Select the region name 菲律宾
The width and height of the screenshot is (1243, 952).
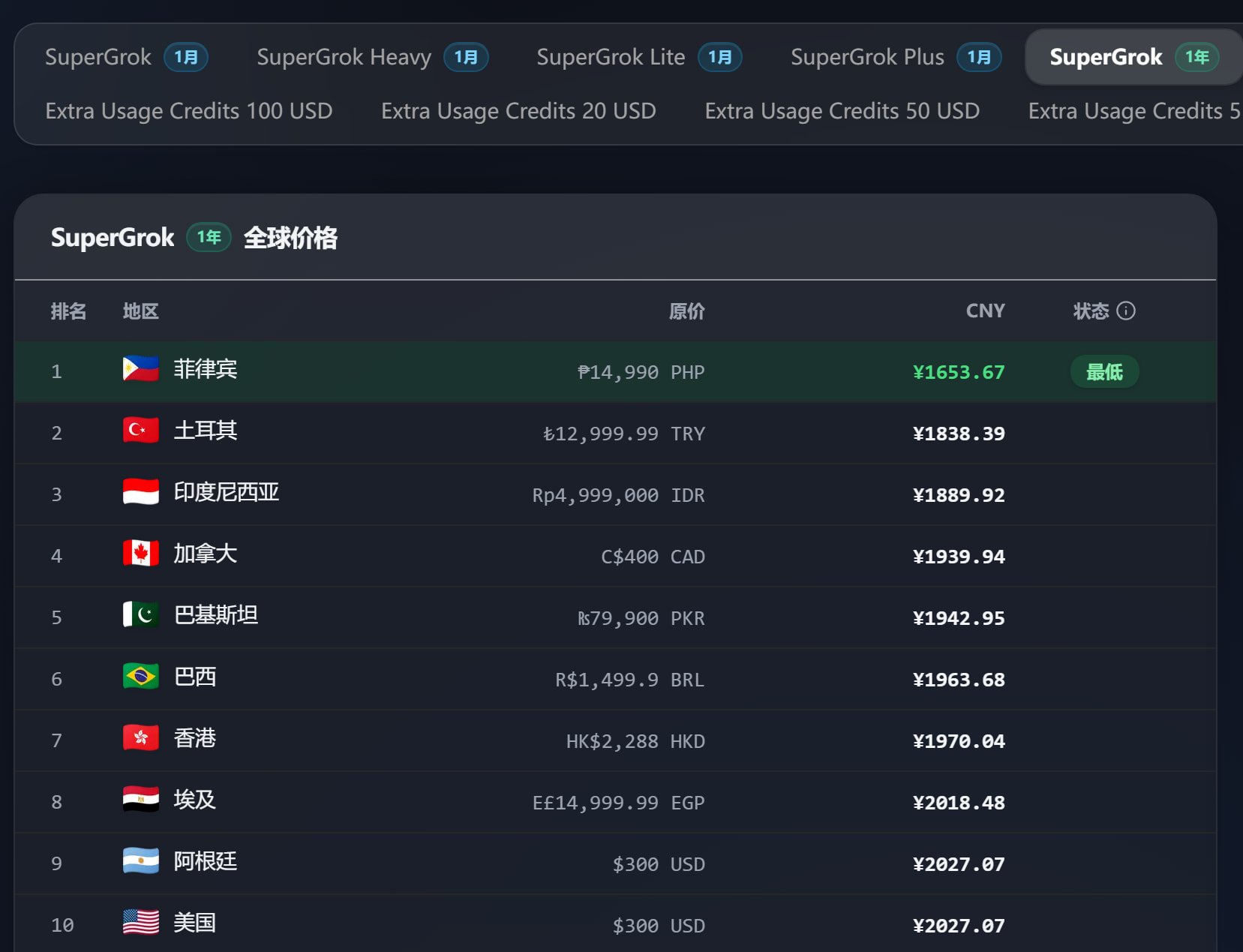206,369
